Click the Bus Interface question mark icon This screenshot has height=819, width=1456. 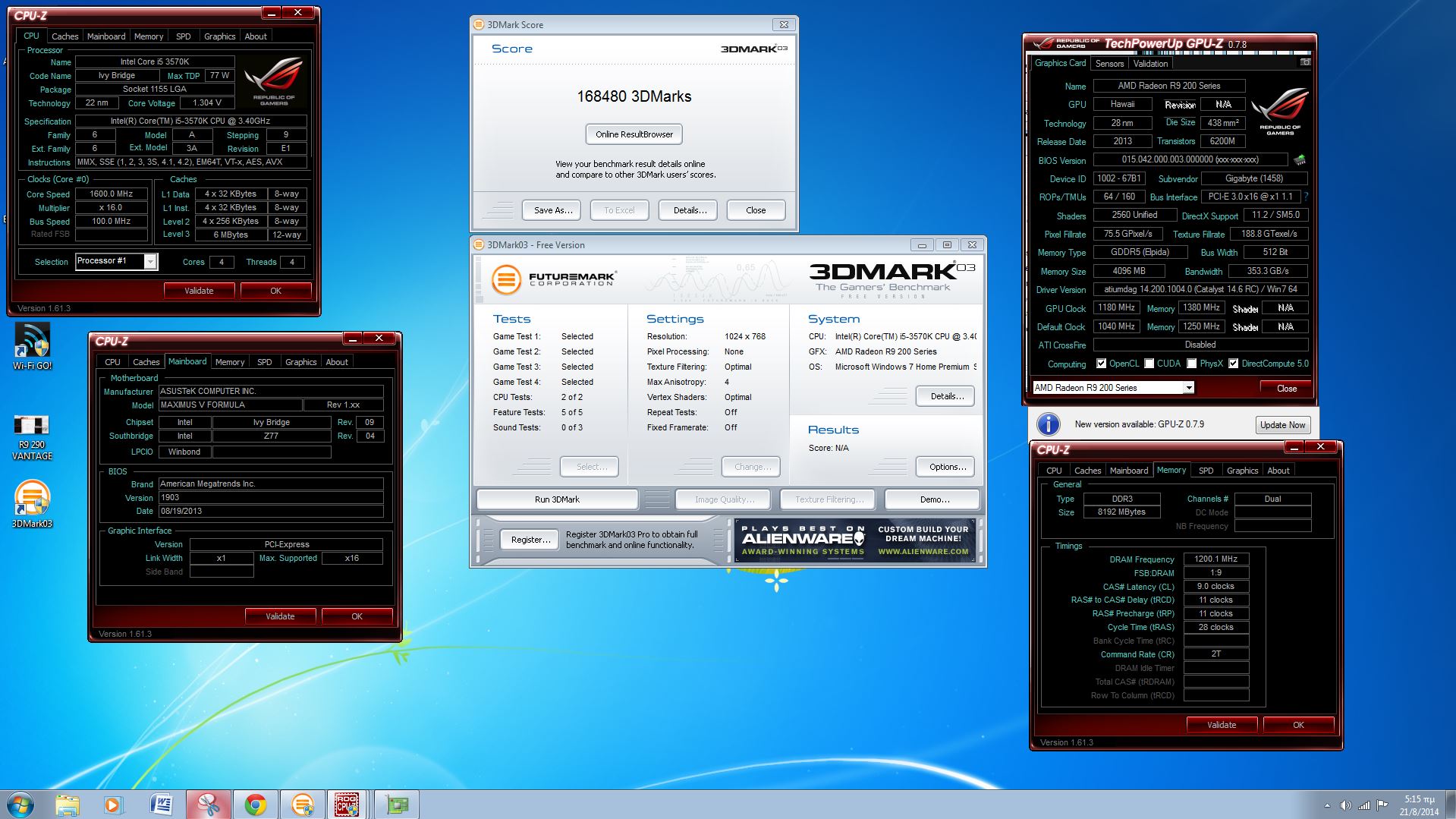point(1306,197)
